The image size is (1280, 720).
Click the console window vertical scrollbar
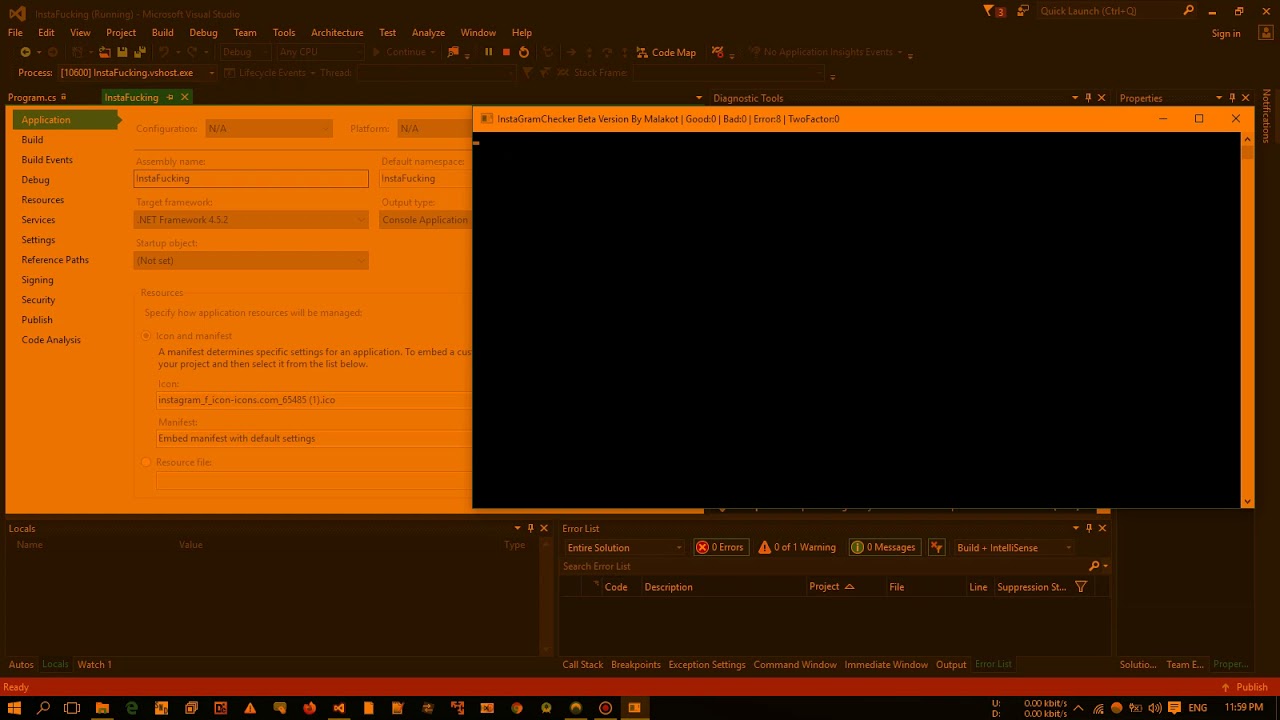pyautogui.click(x=1247, y=320)
